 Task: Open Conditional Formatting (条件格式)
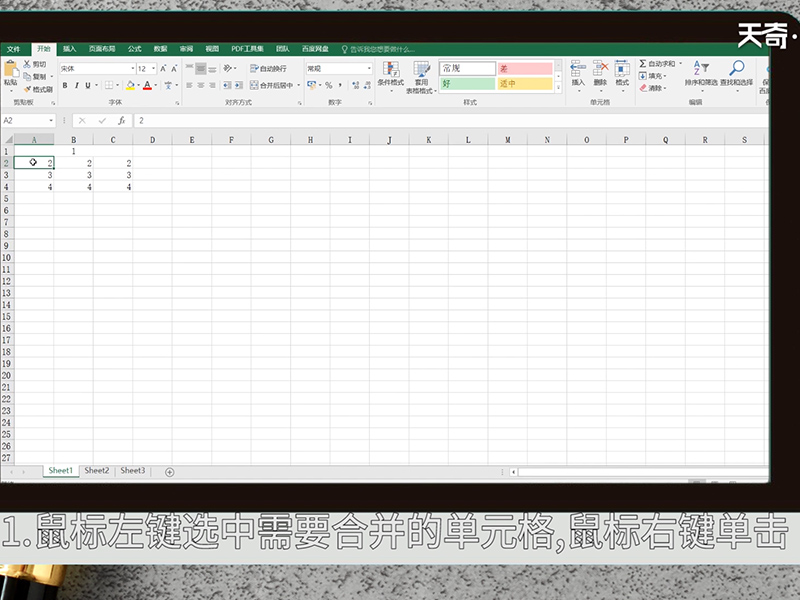tap(391, 76)
